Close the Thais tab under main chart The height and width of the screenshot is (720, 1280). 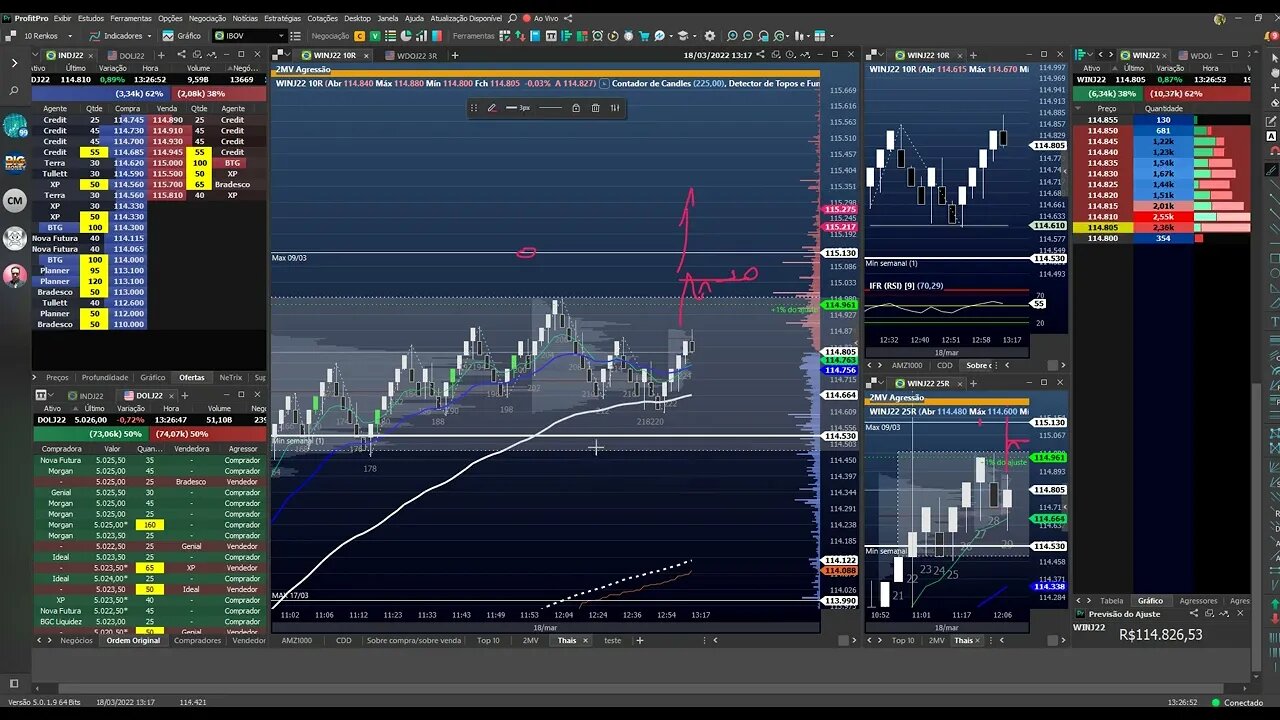click(585, 640)
